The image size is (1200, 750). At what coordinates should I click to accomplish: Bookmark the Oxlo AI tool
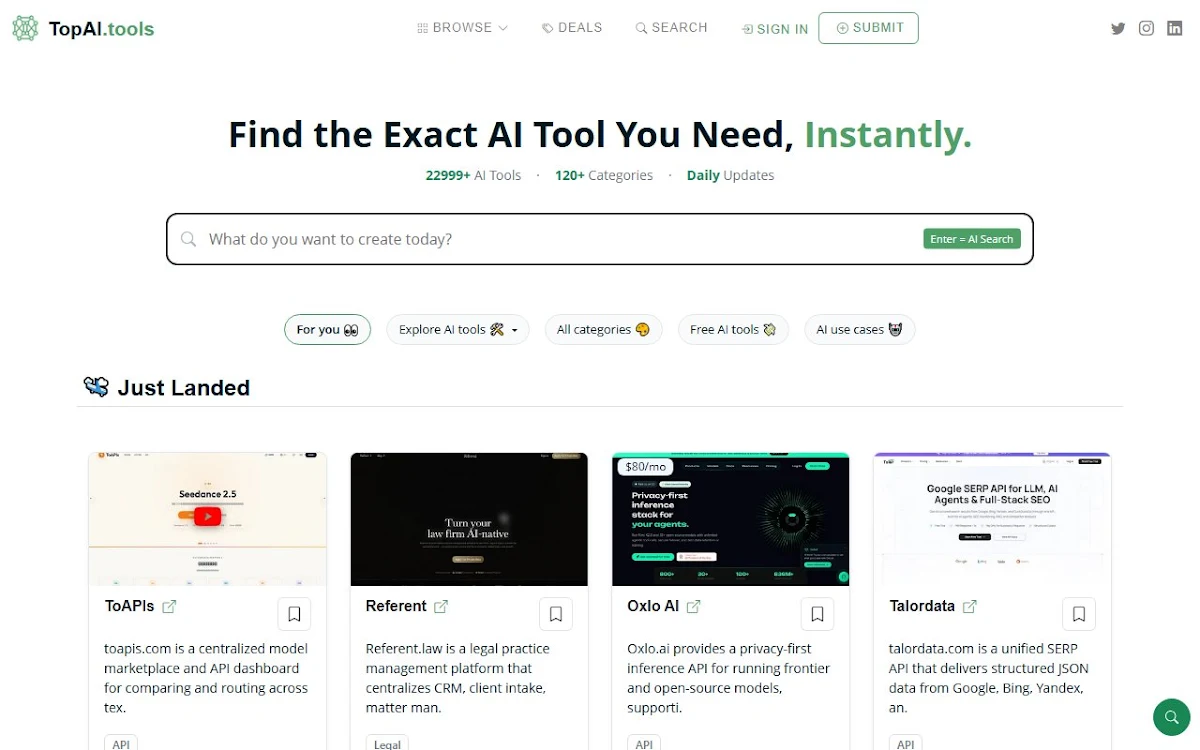(x=817, y=614)
